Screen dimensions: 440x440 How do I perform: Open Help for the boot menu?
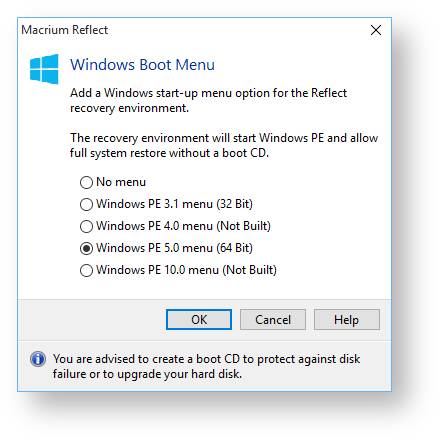pyautogui.click(x=347, y=319)
